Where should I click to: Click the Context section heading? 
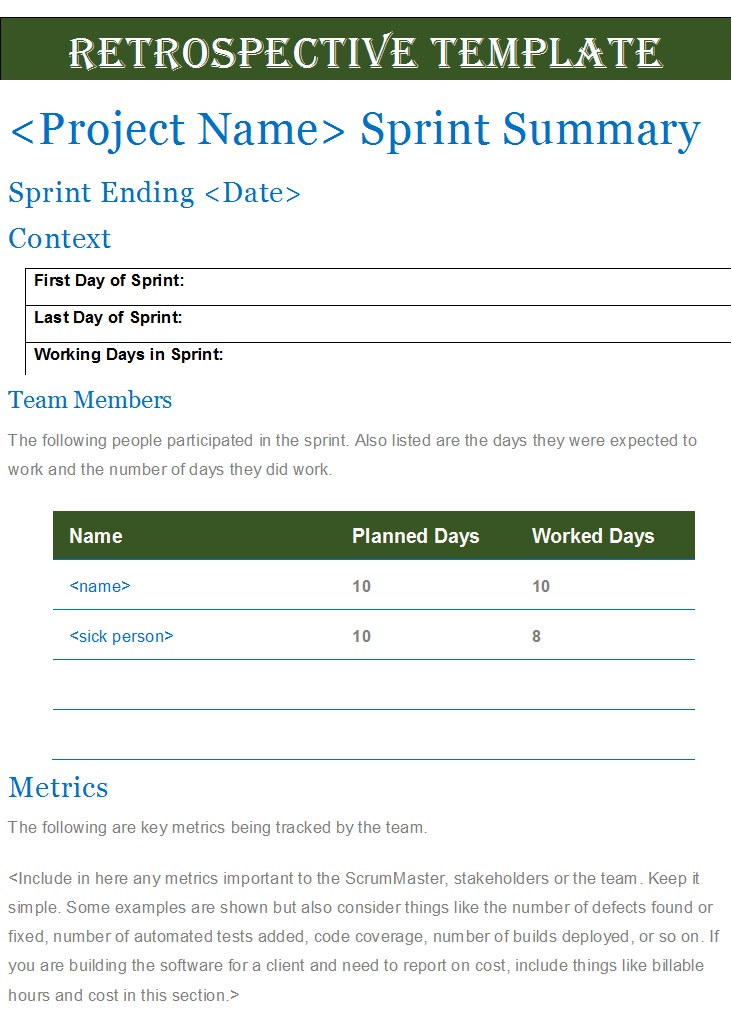tap(59, 238)
